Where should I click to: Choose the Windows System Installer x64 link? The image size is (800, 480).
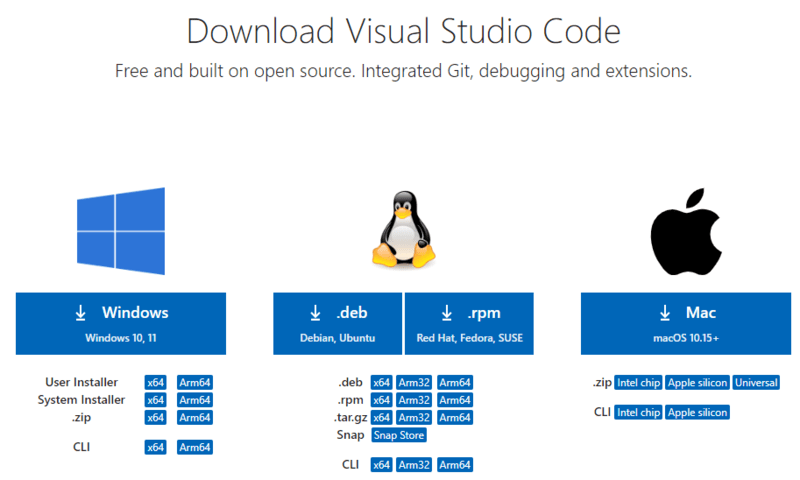click(x=155, y=400)
